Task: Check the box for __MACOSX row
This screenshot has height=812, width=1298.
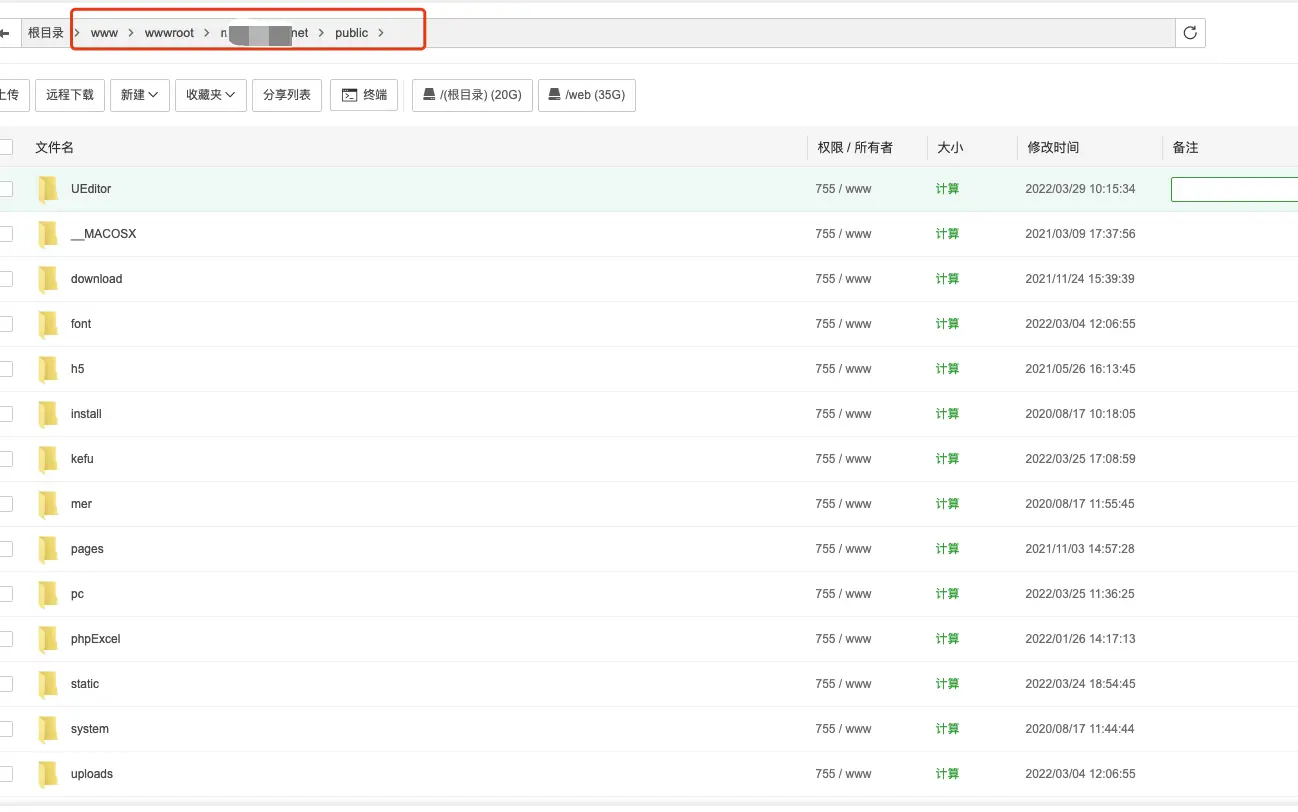Action: (x=6, y=234)
